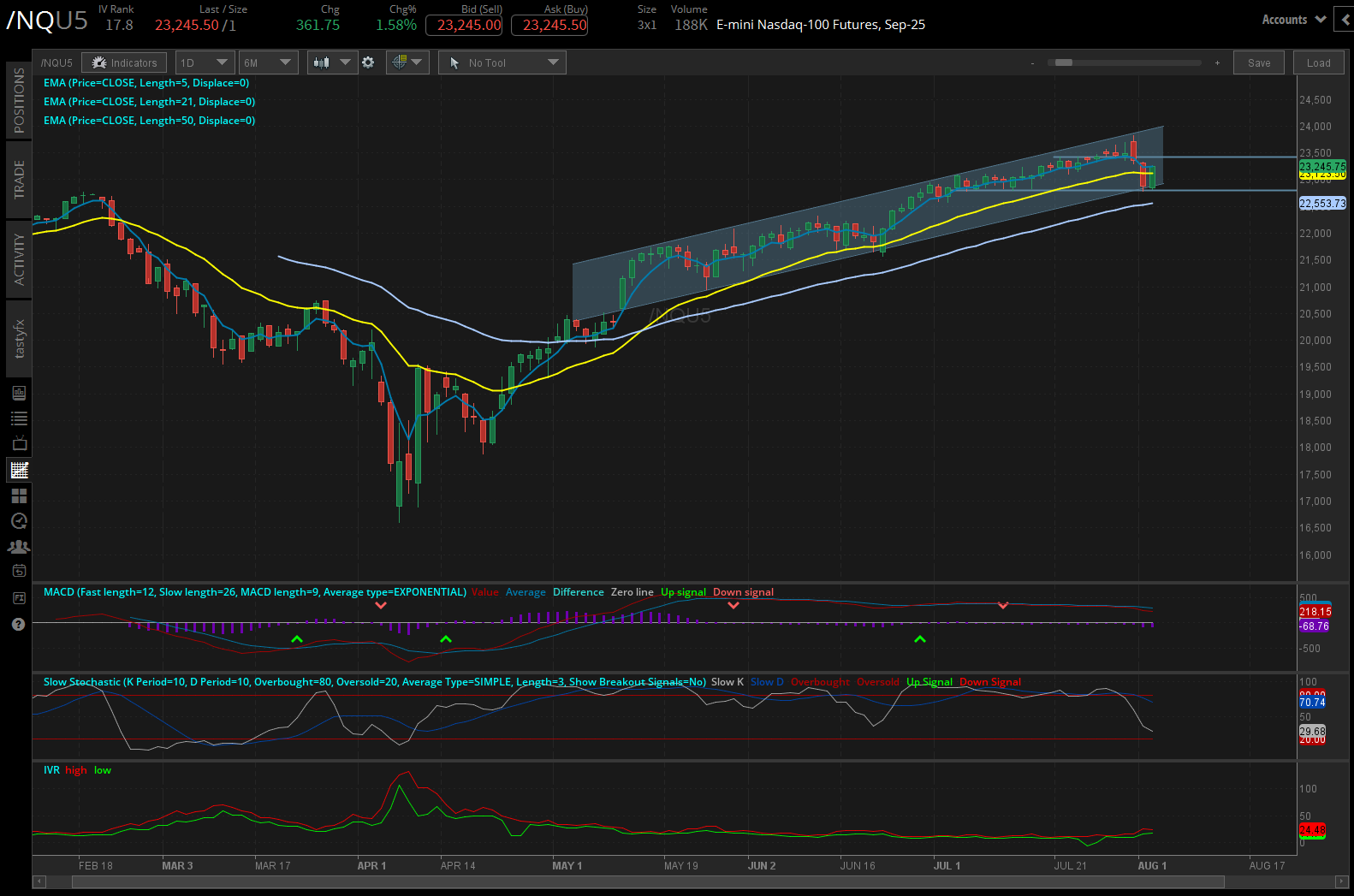Image resolution: width=1354 pixels, height=896 pixels.
Task: Switch to the ACTIVITY tab
Action: (x=19, y=259)
